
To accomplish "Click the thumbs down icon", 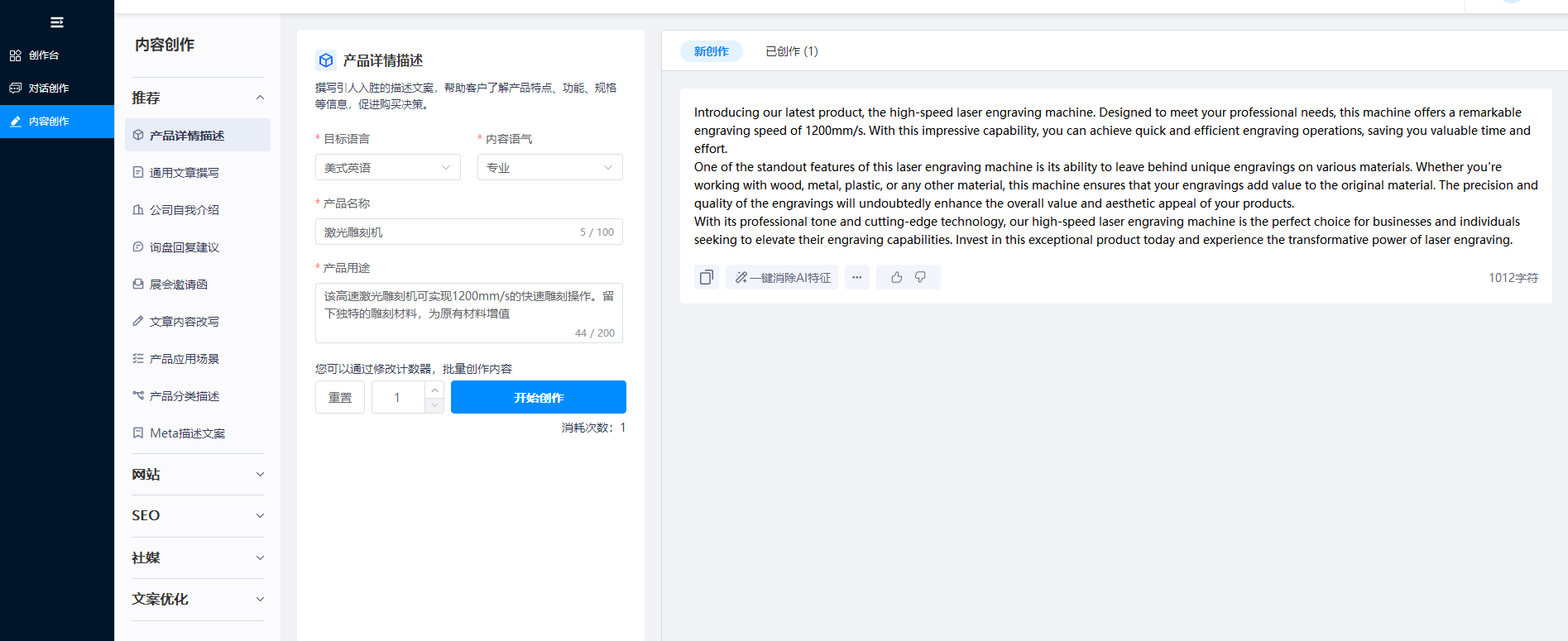I will pos(920,277).
